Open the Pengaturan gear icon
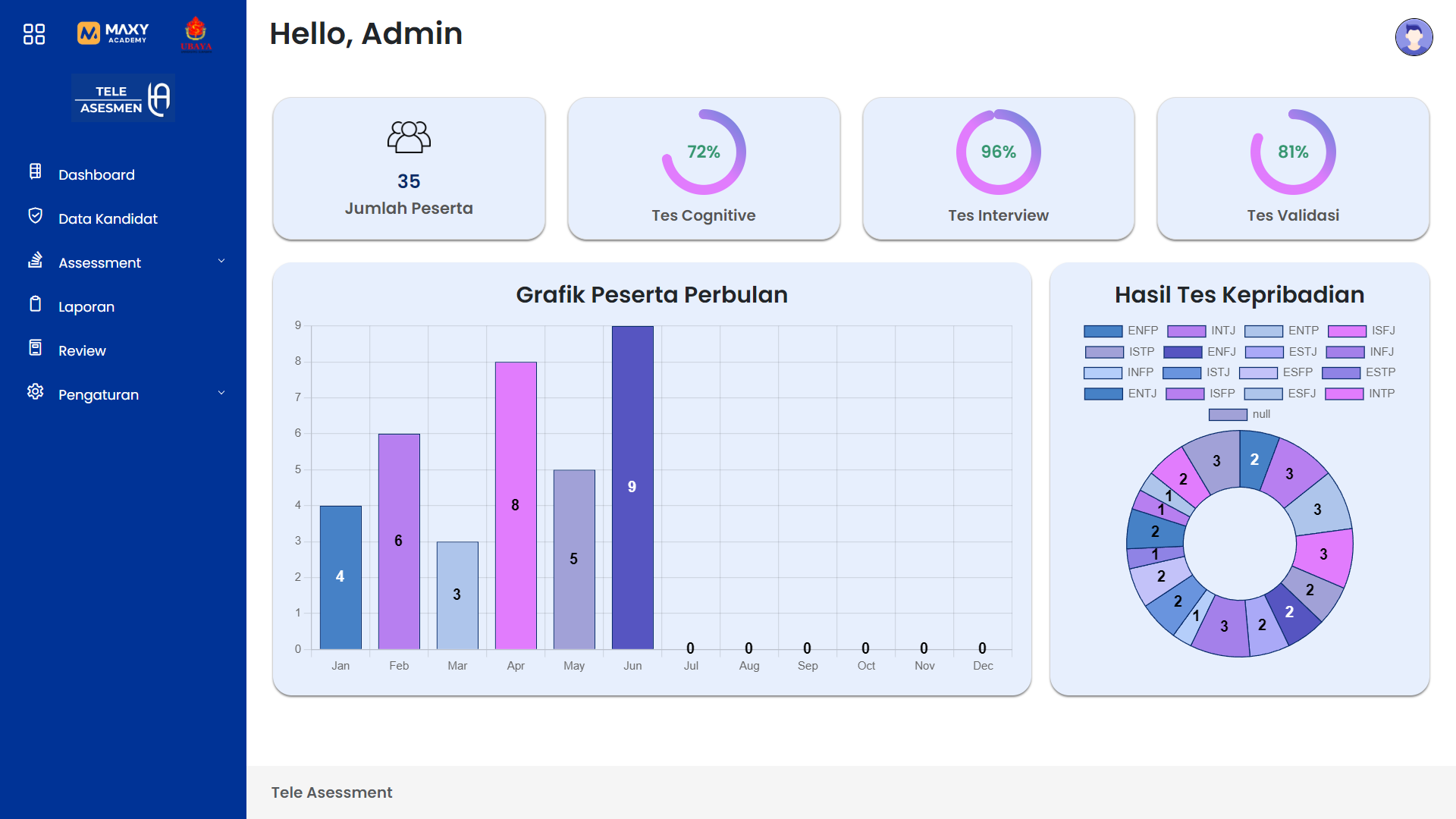 point(35,391)
